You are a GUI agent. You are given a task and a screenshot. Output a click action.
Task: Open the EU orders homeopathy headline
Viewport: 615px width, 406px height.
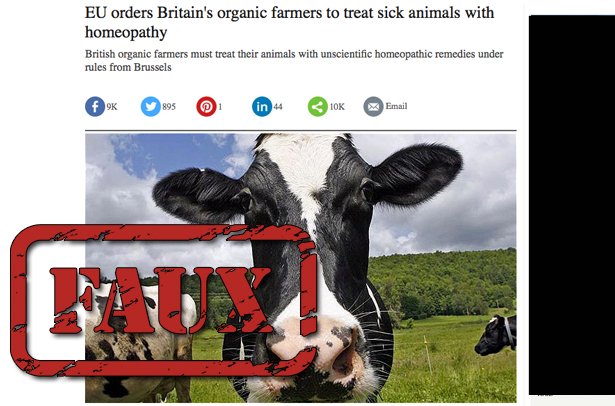289,22
